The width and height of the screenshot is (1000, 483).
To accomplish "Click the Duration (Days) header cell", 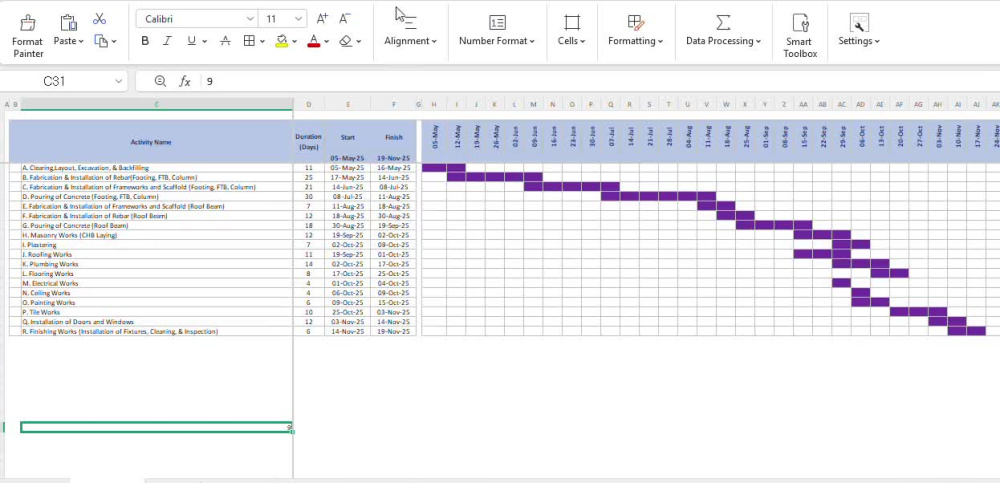I will coord(309,142).
